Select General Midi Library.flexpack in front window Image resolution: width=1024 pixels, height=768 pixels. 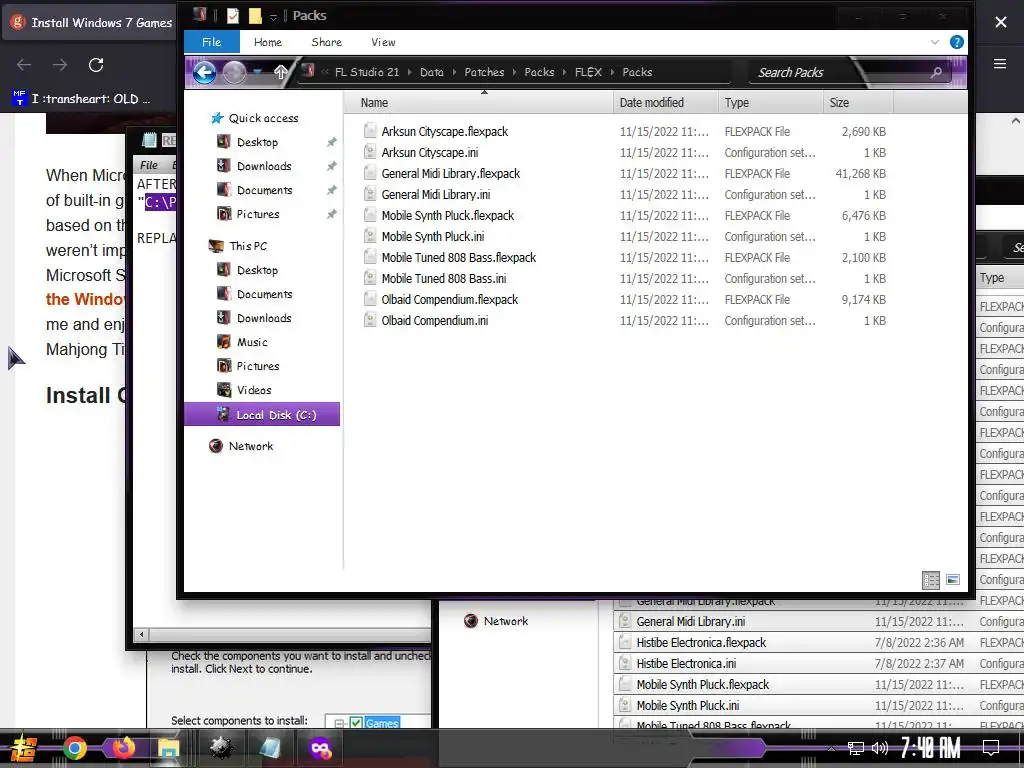click(451, 173)
